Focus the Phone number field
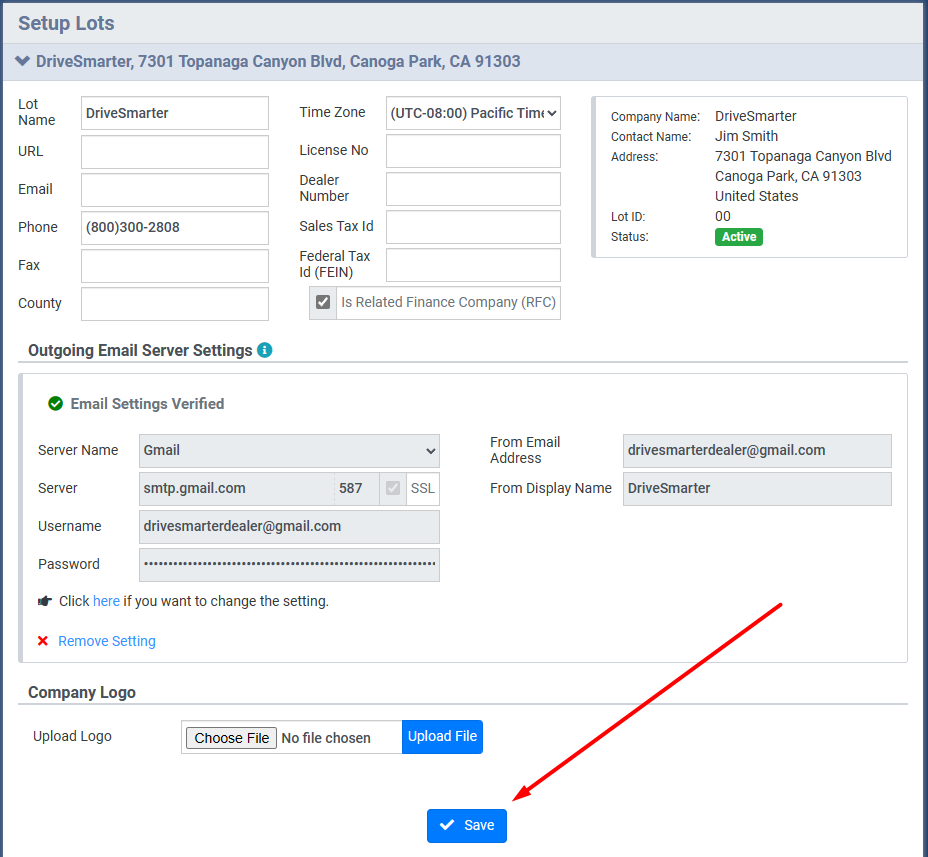 (175, 227)
